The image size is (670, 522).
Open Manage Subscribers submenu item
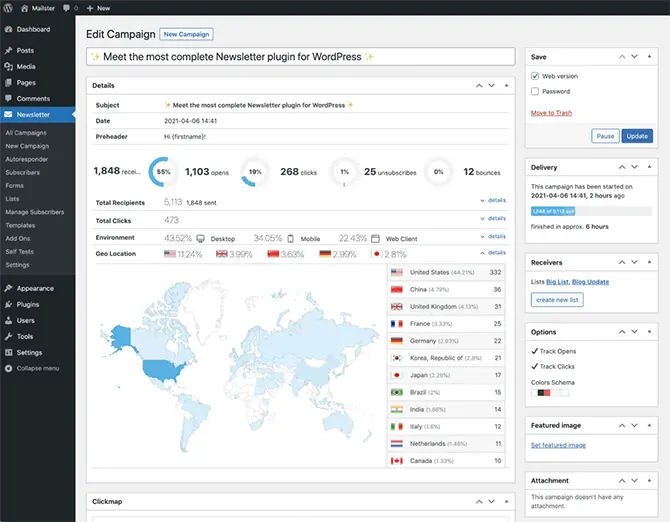coord(35,212)
